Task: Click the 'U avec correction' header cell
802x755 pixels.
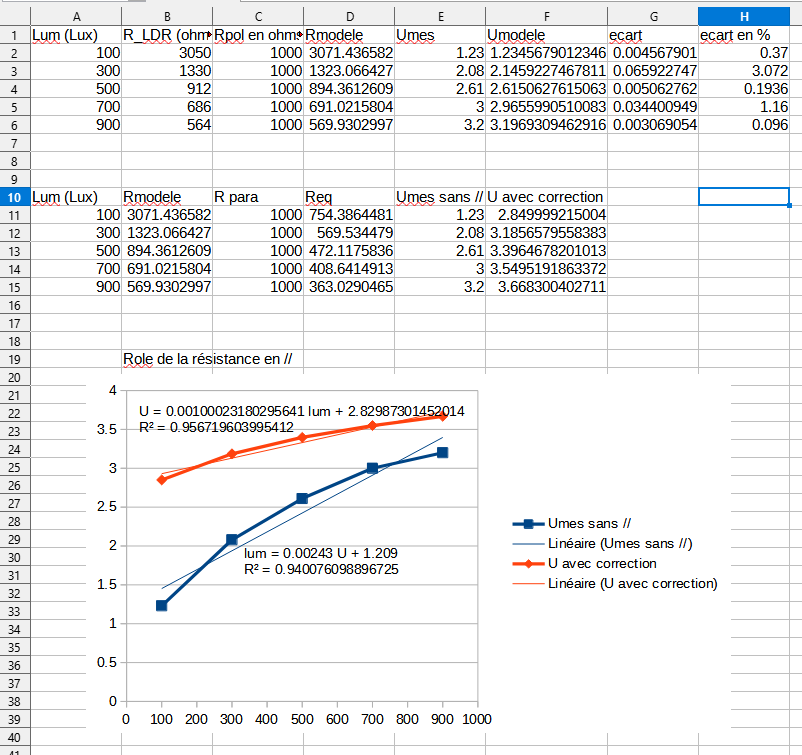Action: 546,197
